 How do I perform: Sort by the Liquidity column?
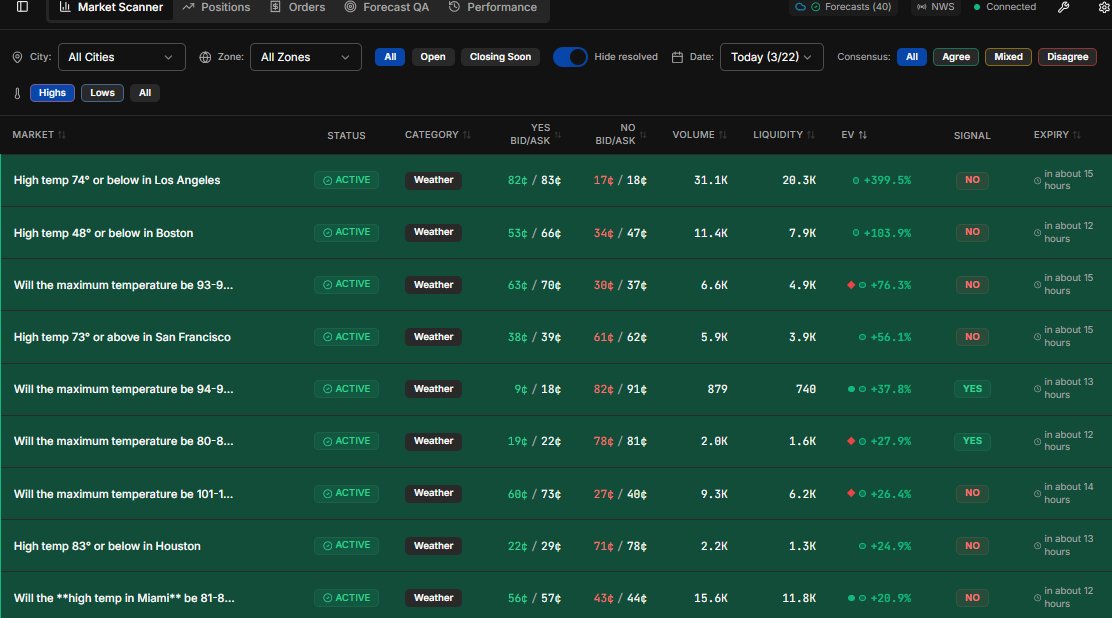click(x=784, y=135)
